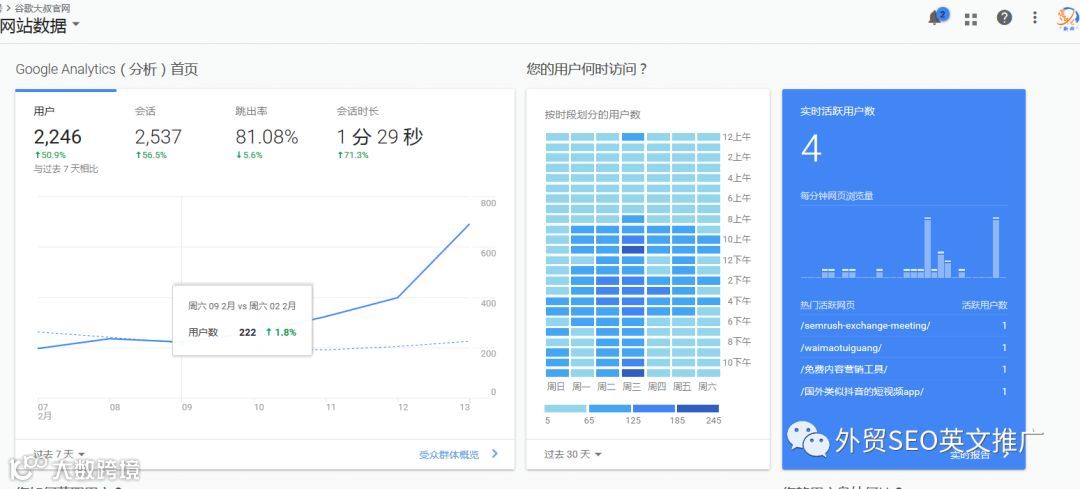Click the 2,246 users value

(57, 136)
